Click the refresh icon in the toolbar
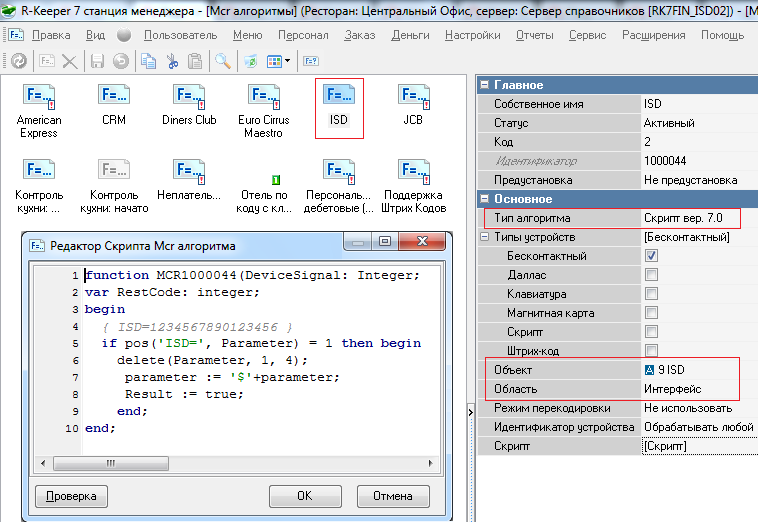Screen dimensions: 758x522 [19, 61]
